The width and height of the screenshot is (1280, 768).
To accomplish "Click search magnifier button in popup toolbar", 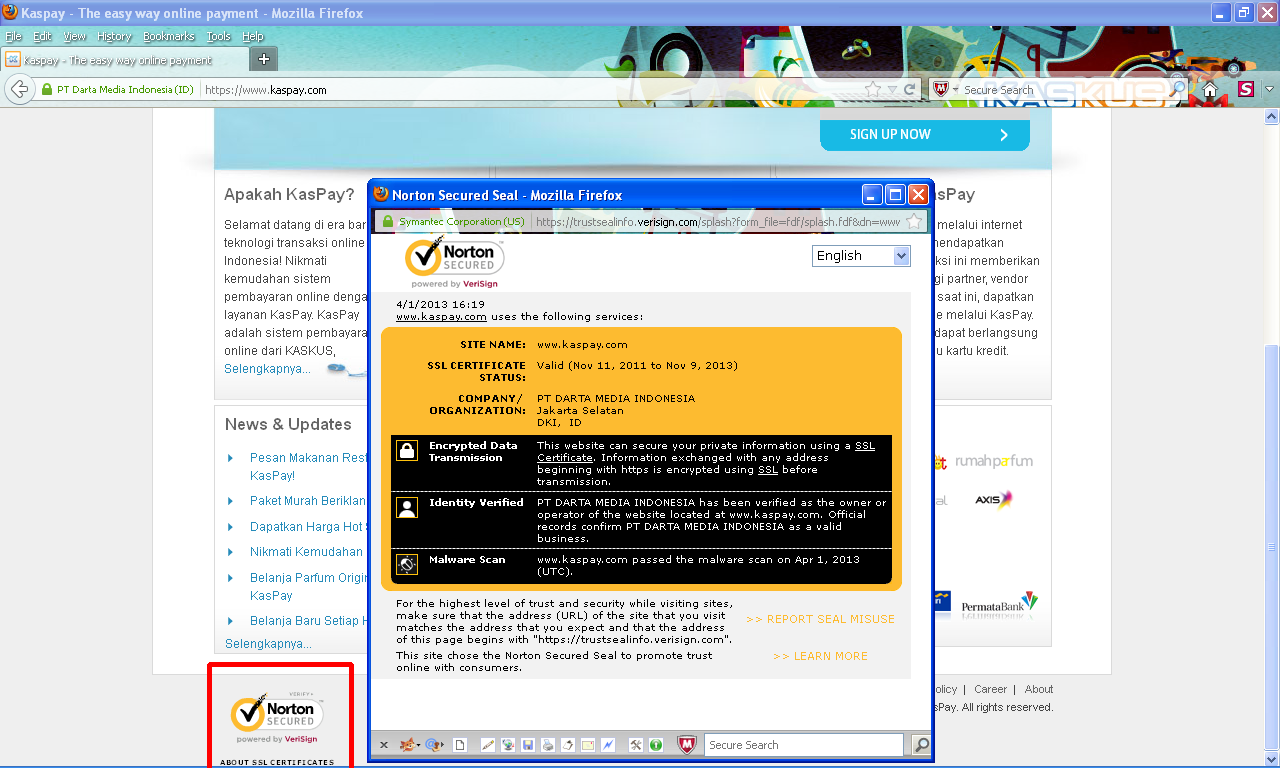I will pyautogui.click(x=921, y=745).
